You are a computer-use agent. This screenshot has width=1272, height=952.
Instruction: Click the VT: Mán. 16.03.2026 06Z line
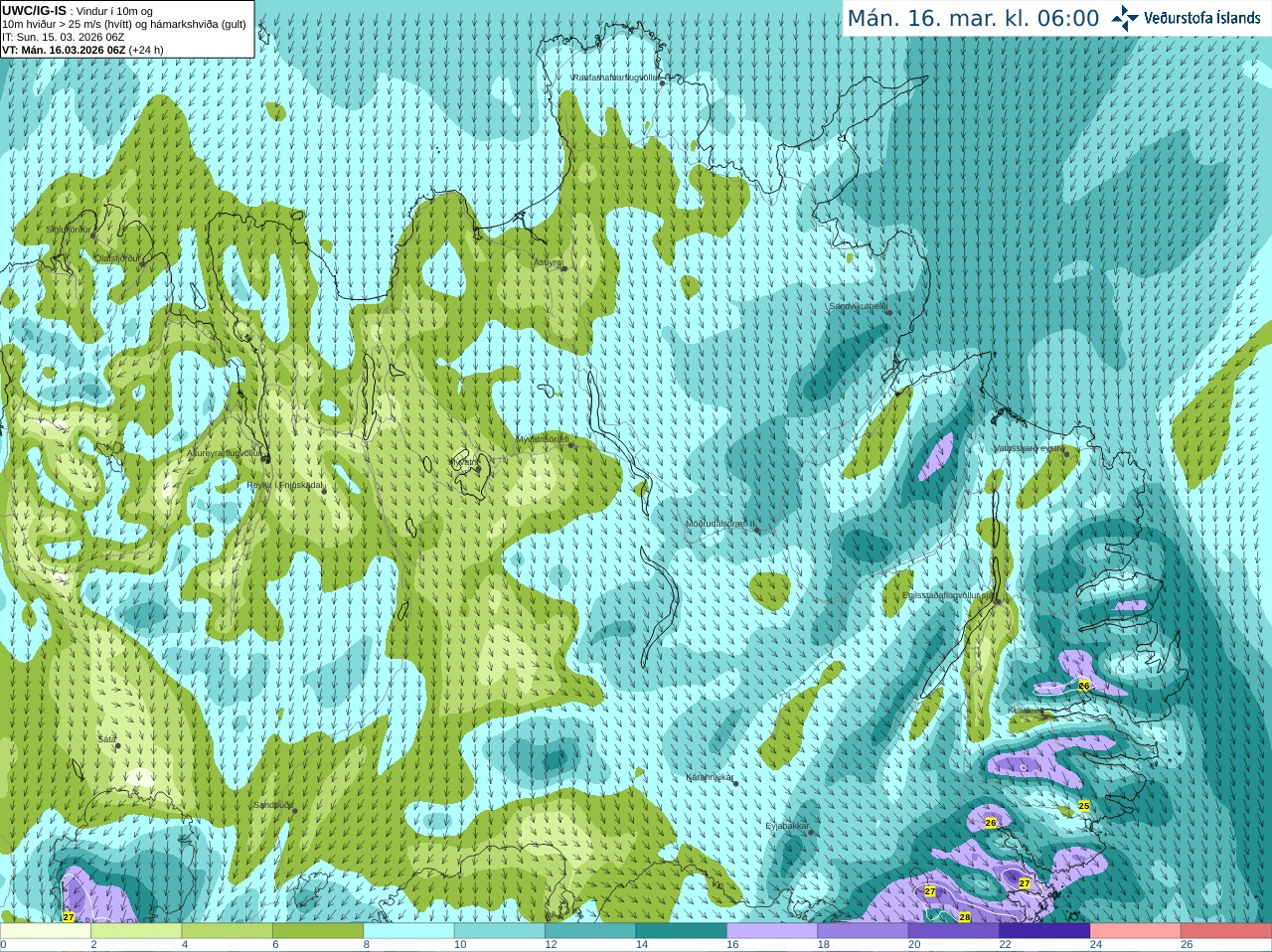click(82, 50)
